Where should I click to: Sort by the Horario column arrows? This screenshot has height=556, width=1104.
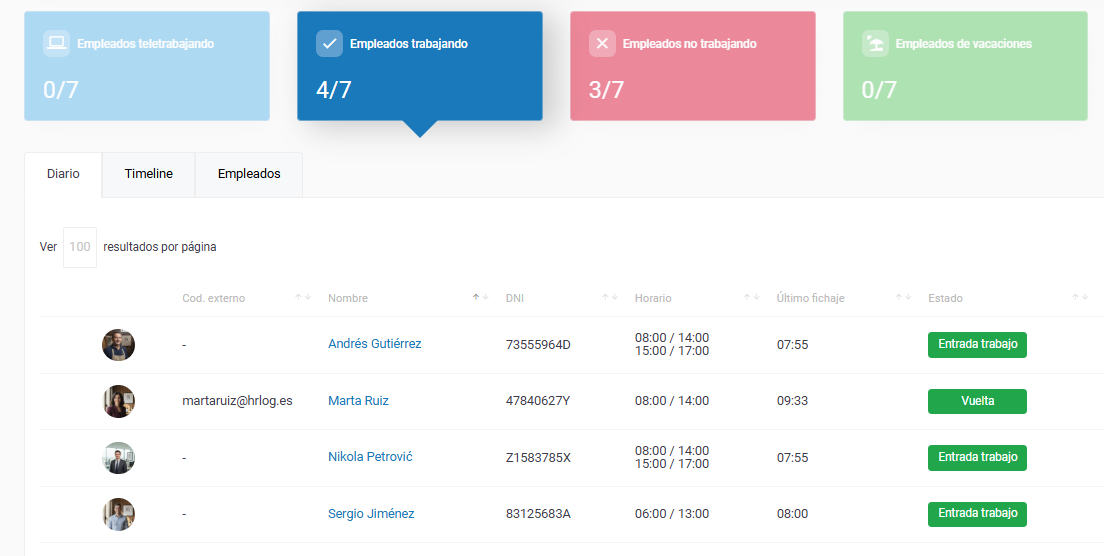pos(751,298)
